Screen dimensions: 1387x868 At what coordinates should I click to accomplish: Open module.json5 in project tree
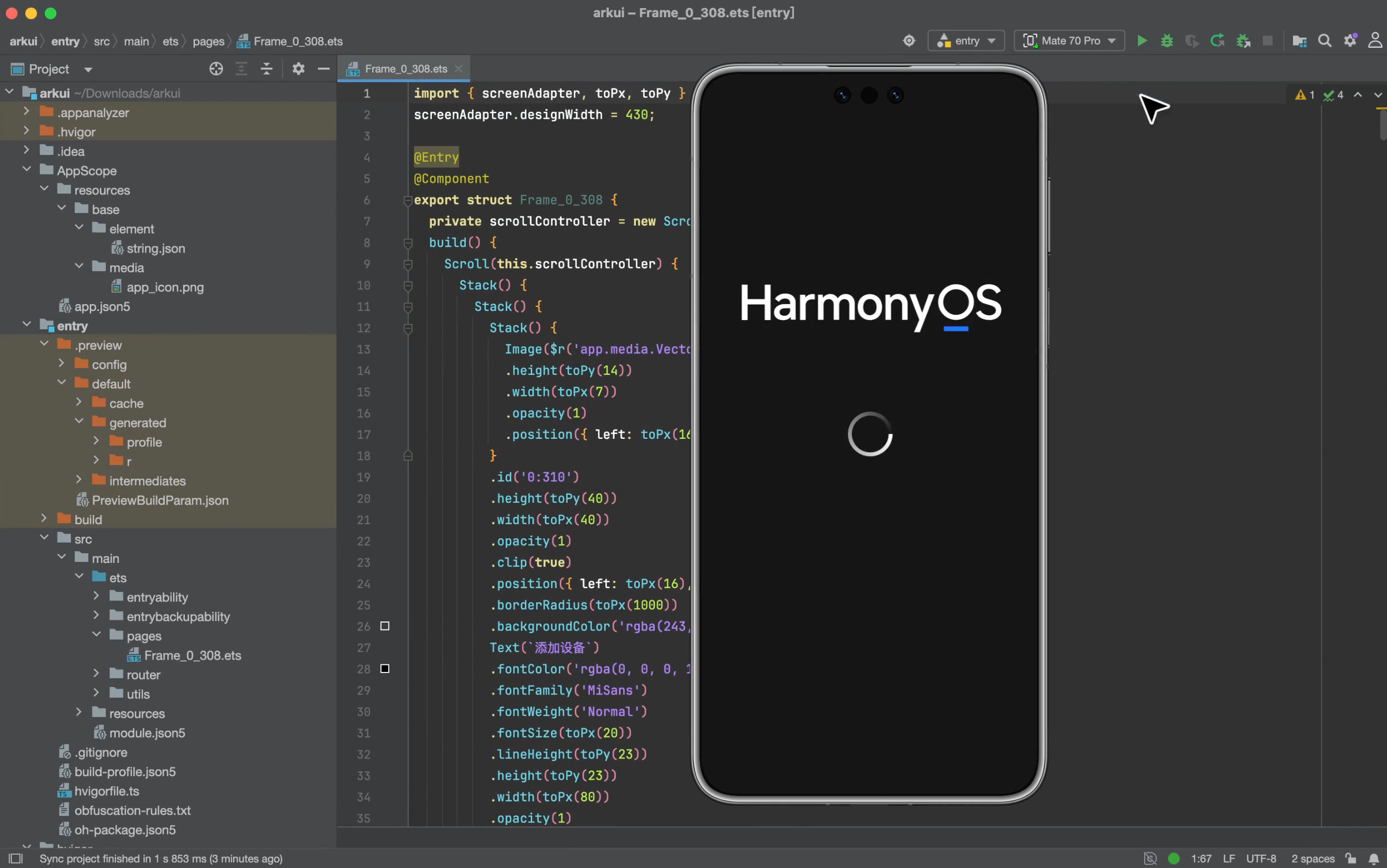coord(147,733)
